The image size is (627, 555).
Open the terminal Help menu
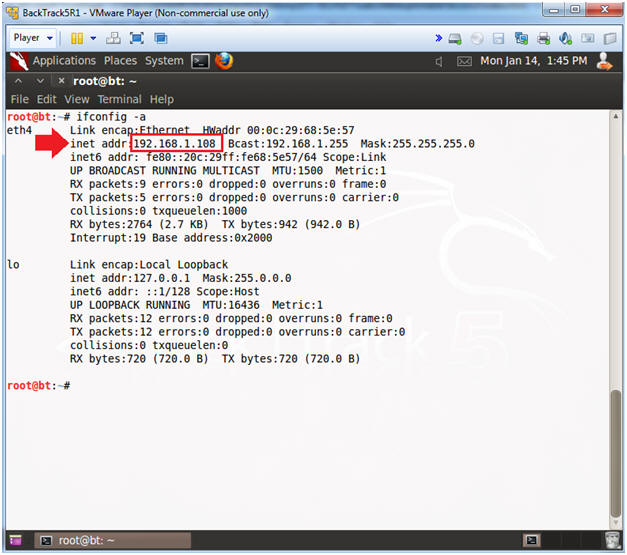pyautogui.click(x=162, y=99)
